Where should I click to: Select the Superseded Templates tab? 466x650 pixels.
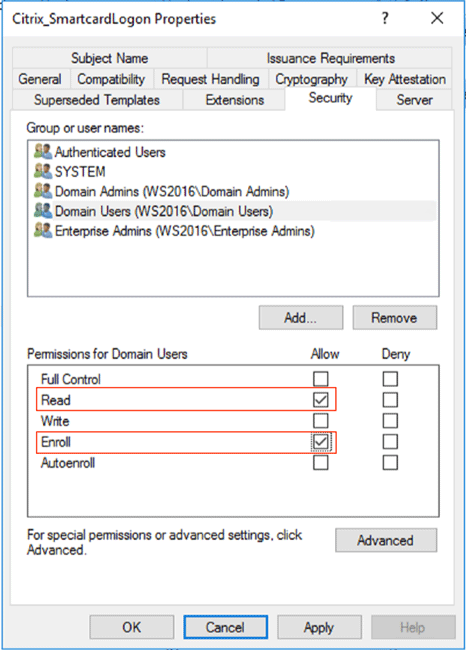point(97,100)
